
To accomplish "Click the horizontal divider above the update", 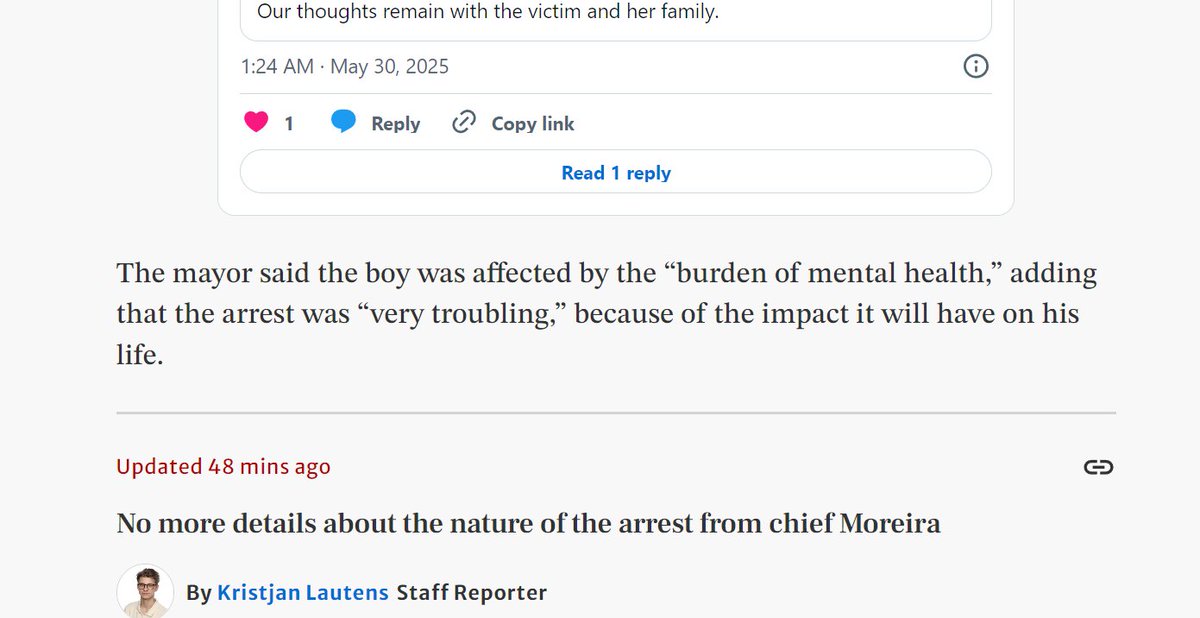I will [616, 412].
